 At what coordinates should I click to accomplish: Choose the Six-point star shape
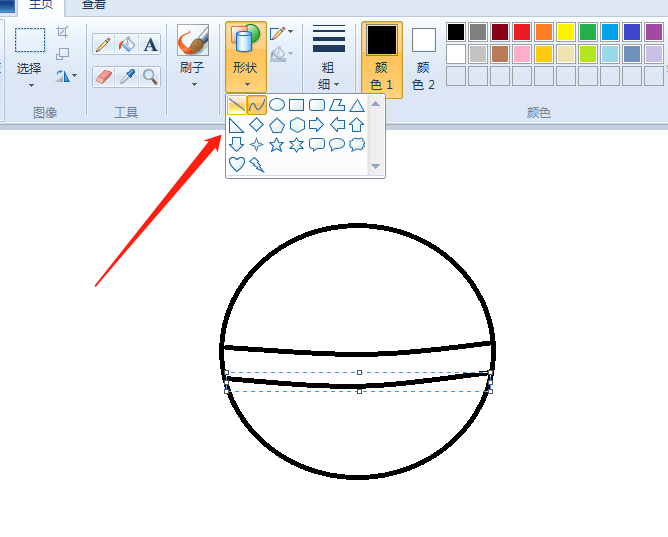297,145
